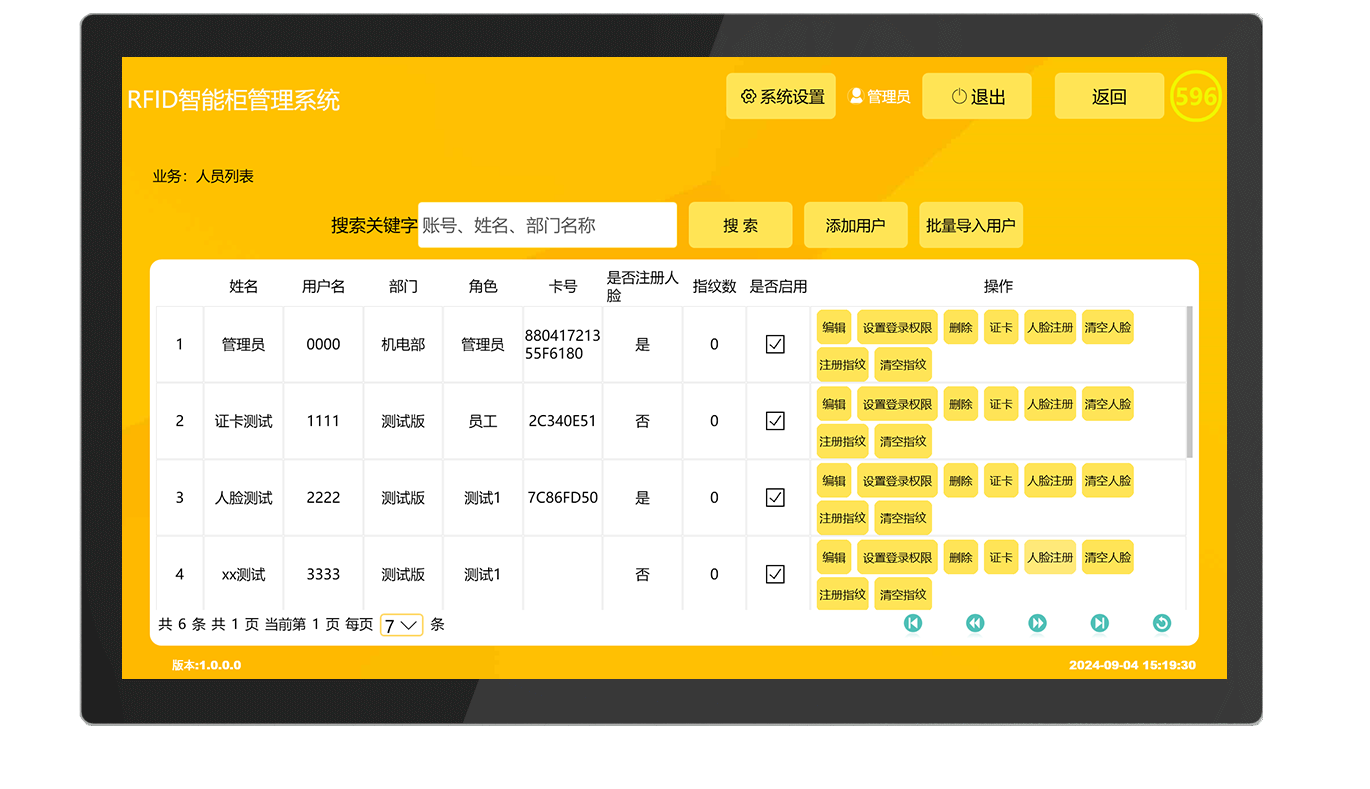Screen dimensions: 1370x789
Task: Click the 管理员 user profile icon
Action: pos(856,96)
